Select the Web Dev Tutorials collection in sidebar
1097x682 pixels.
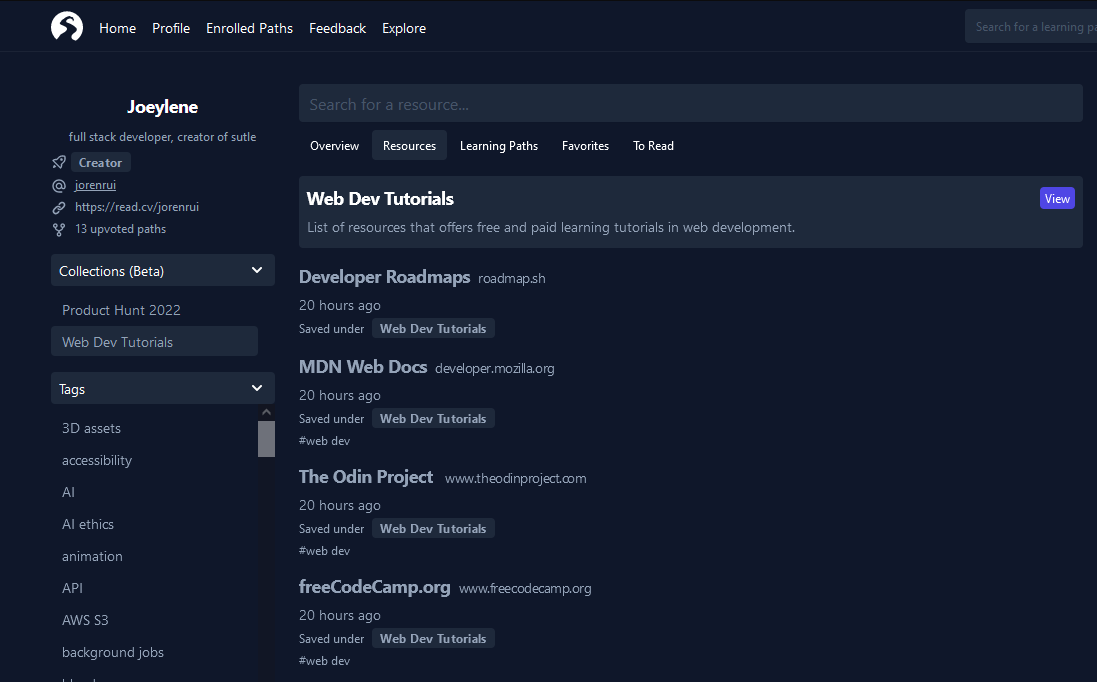click(x=155, y=341)
